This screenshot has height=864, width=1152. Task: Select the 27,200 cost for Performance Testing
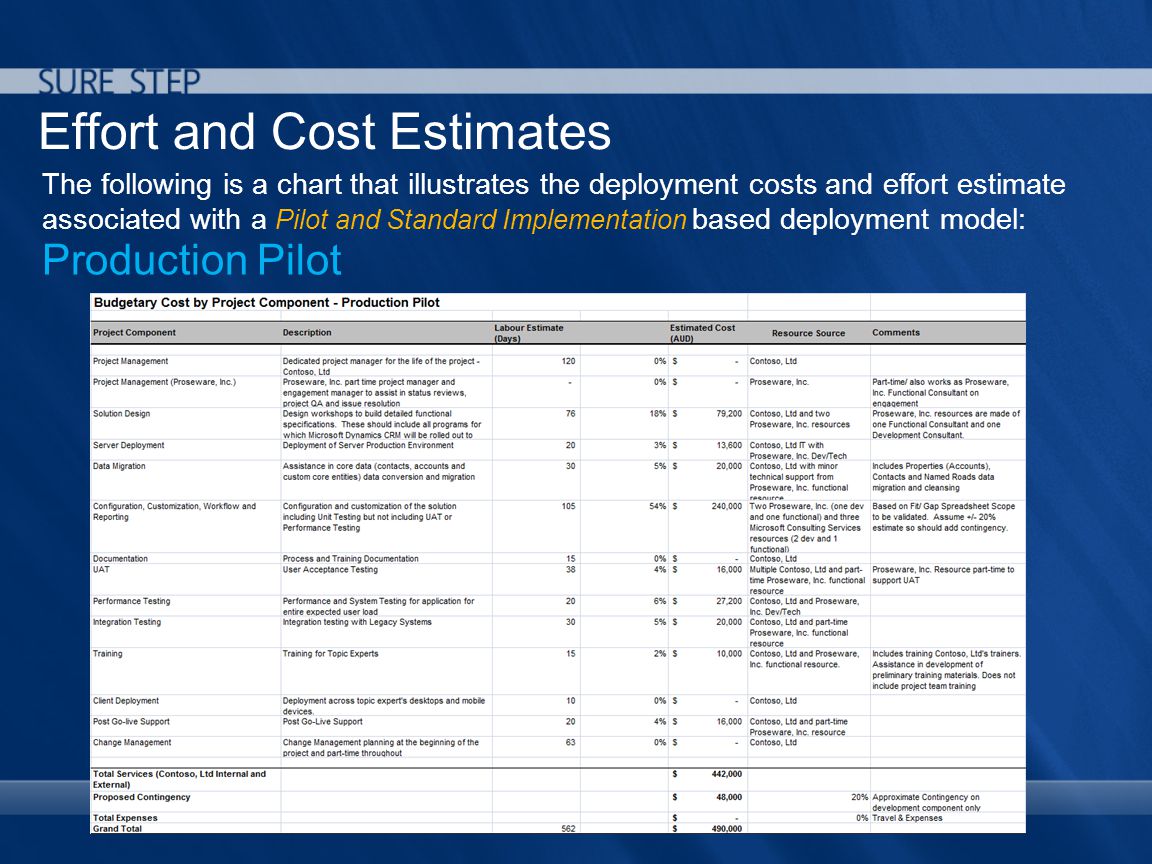729,601
